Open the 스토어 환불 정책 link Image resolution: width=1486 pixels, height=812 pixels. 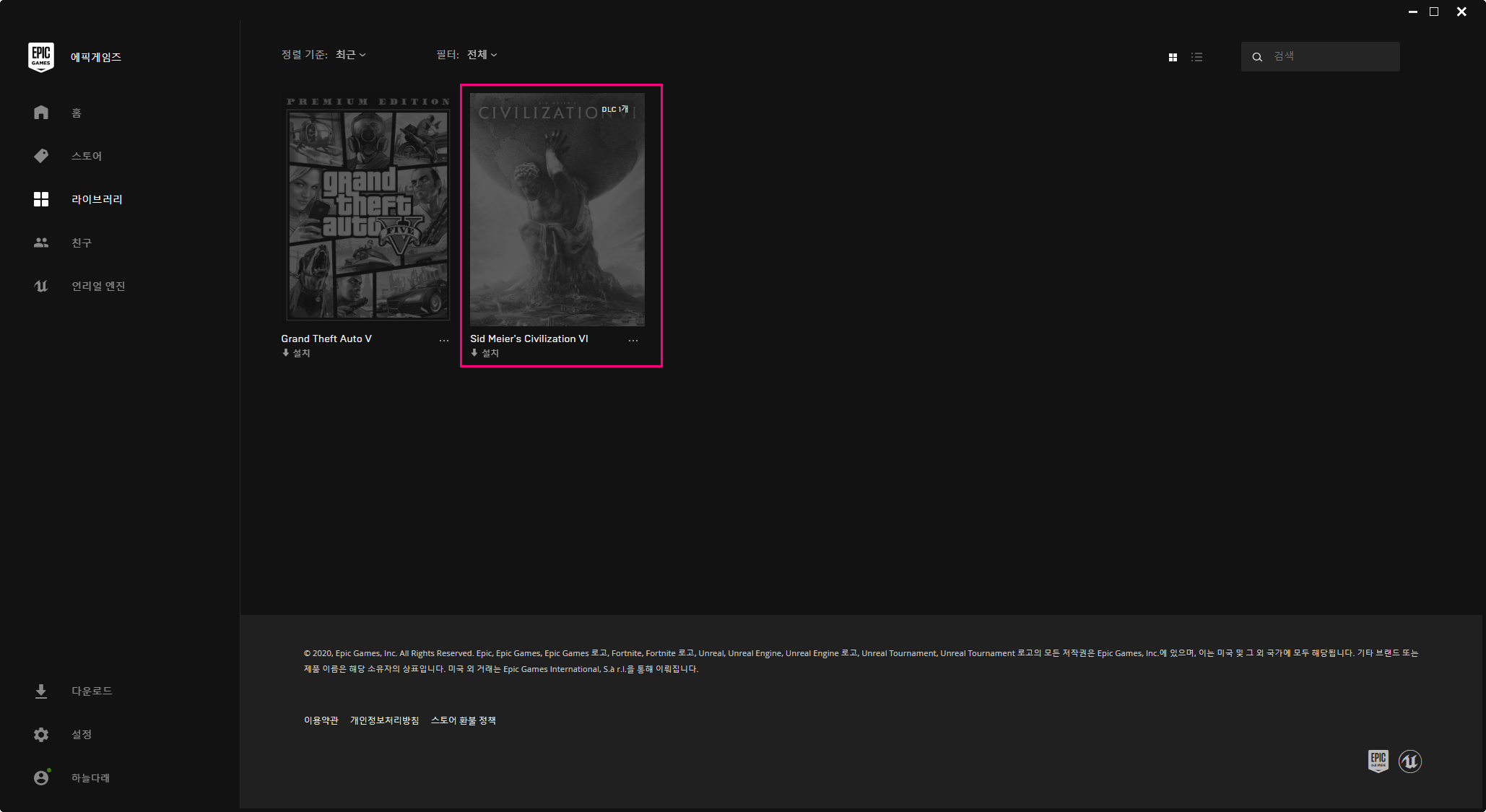pyautogui.click(x=463, y=720)
